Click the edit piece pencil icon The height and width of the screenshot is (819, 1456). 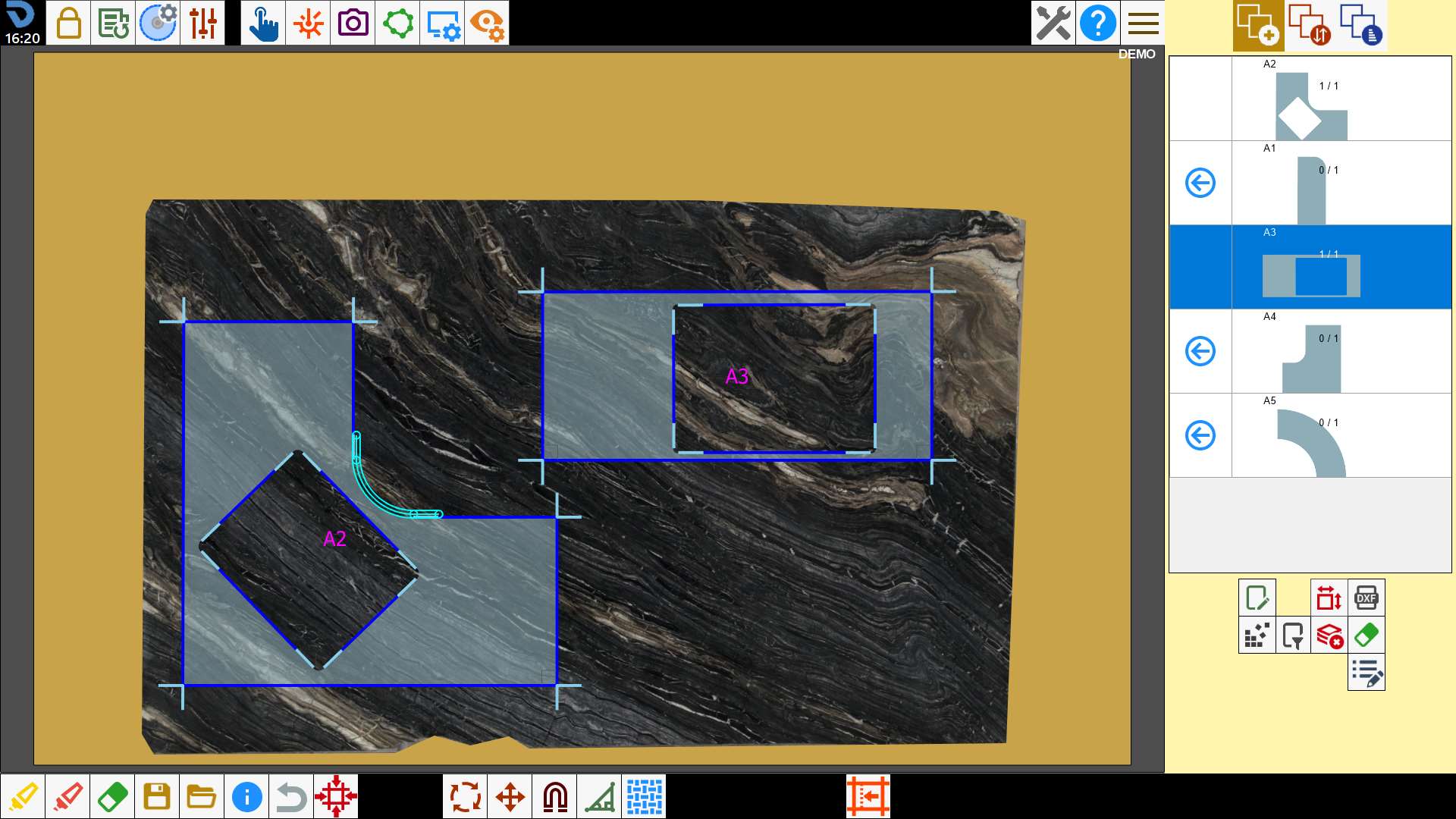coord(1257,598)
